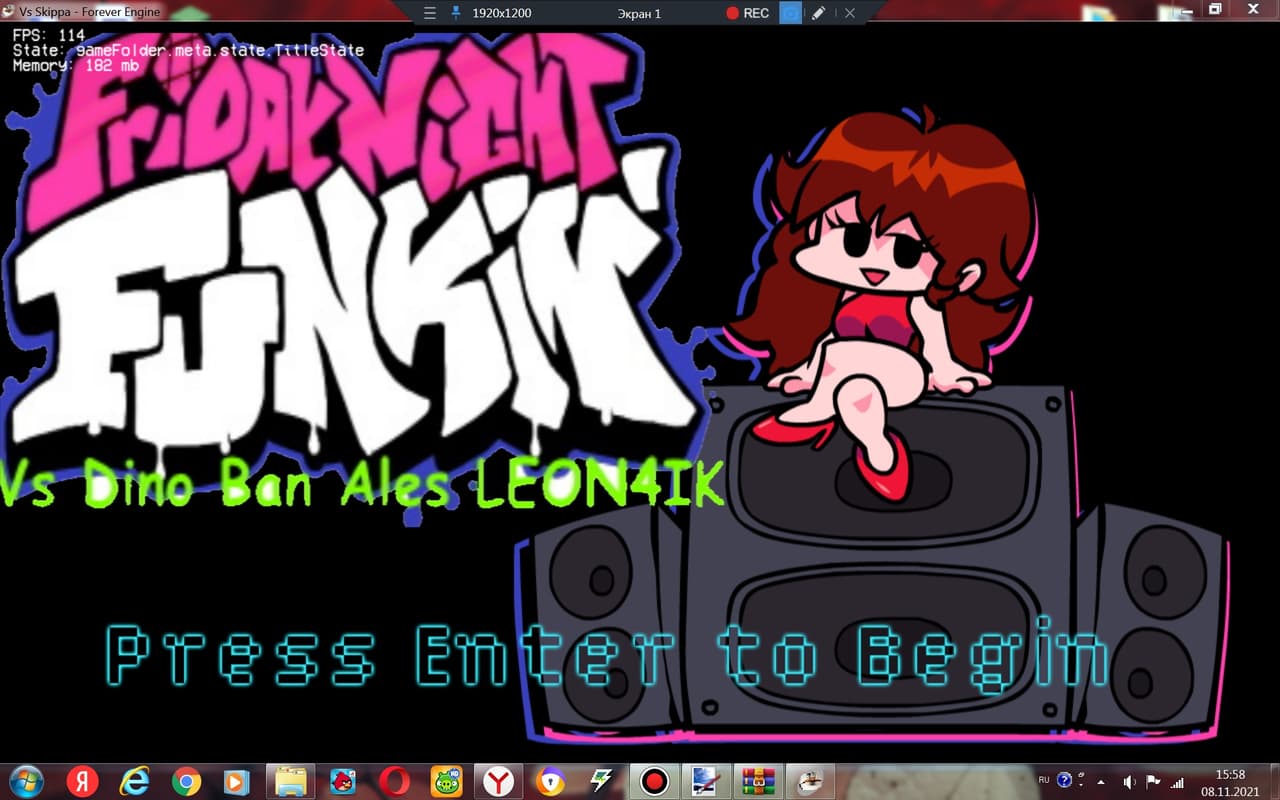
Task: Restore the game window size
Action: [1215, 9]
